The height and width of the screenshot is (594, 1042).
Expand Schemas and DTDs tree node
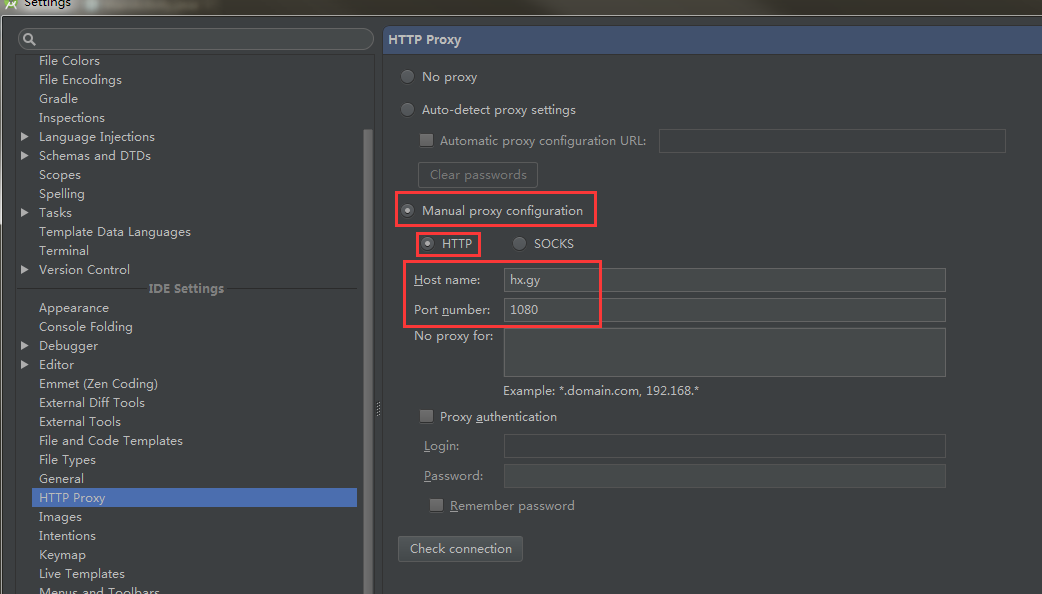(x=25, y=155)
